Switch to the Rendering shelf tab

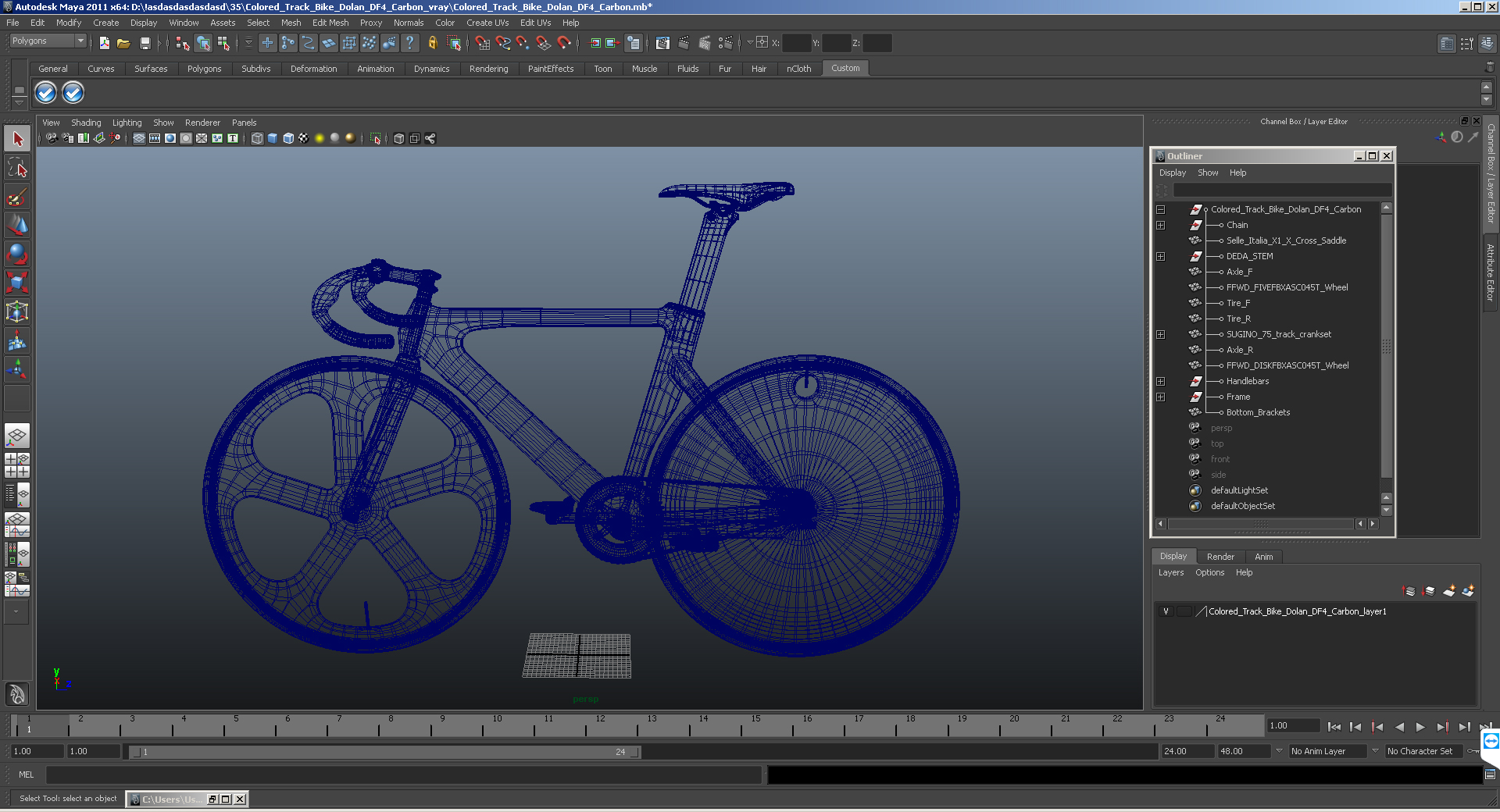pos(488,69)
